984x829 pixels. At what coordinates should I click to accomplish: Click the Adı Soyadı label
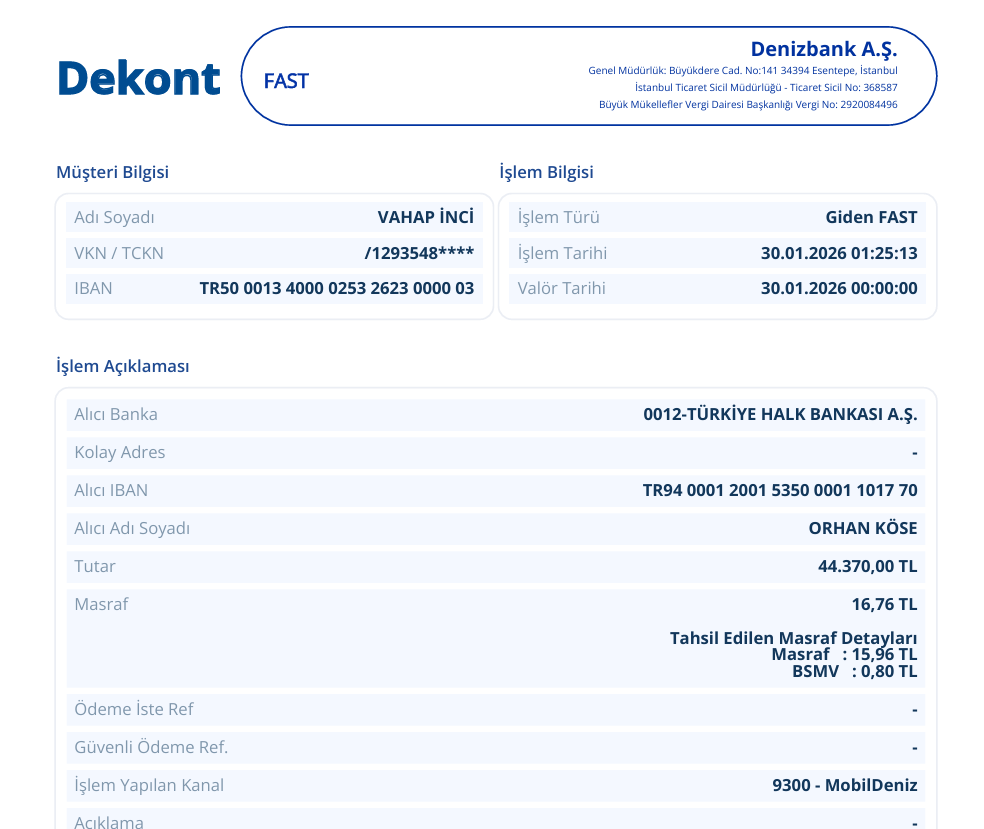point(114,217)
